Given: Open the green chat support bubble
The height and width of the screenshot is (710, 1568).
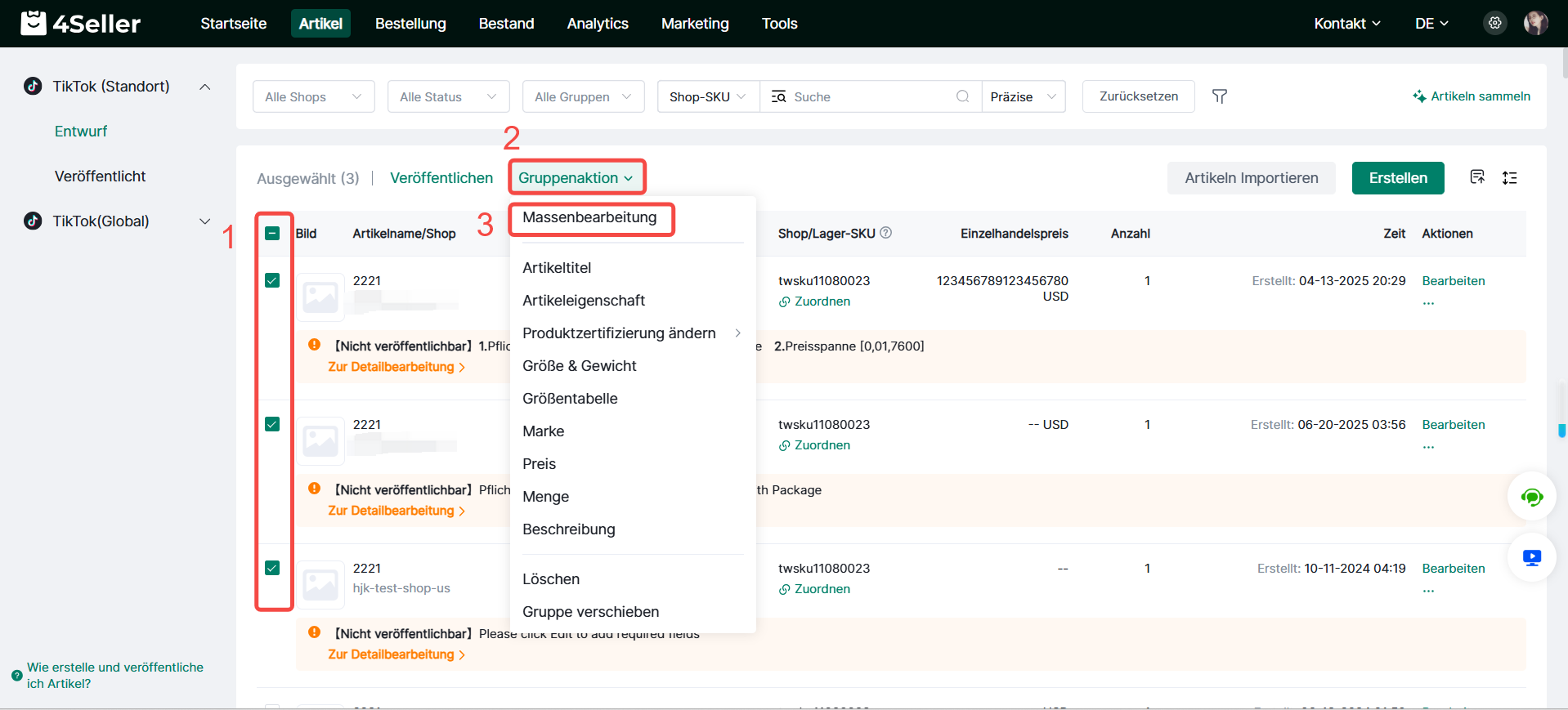Looking at the screenshot, I should [x=1531, y=497].
